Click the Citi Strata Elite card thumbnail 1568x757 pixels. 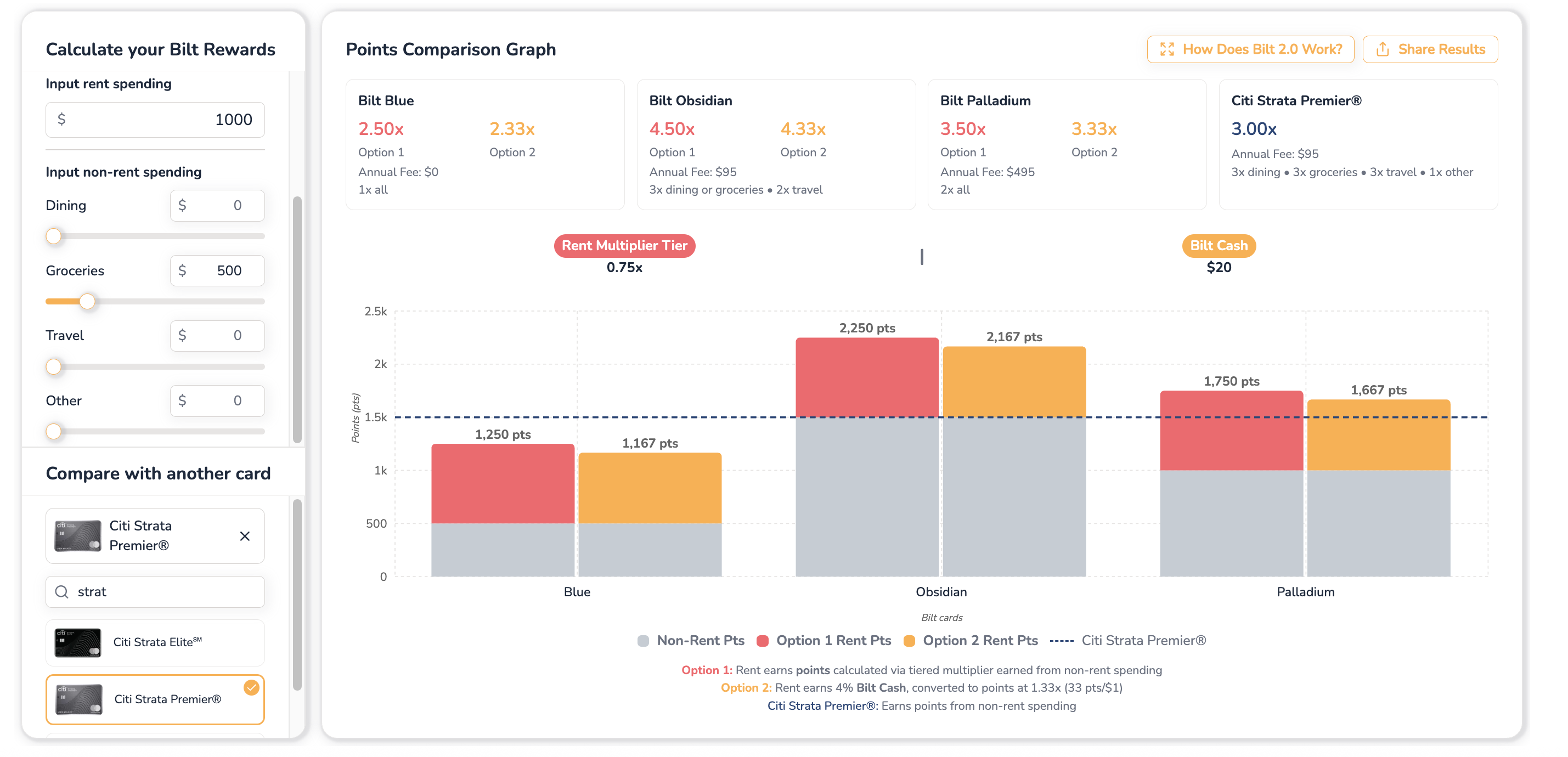click(x=77, y=642)
